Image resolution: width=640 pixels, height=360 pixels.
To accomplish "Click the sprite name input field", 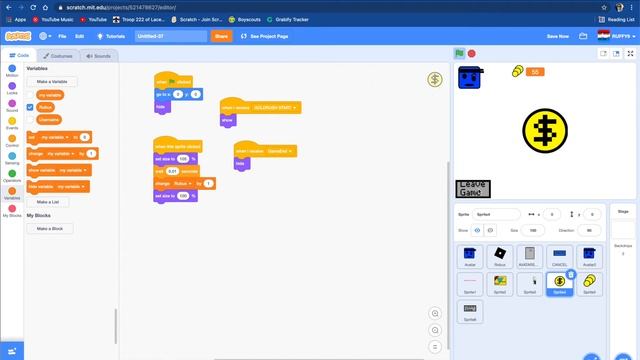I will [496, 214].
